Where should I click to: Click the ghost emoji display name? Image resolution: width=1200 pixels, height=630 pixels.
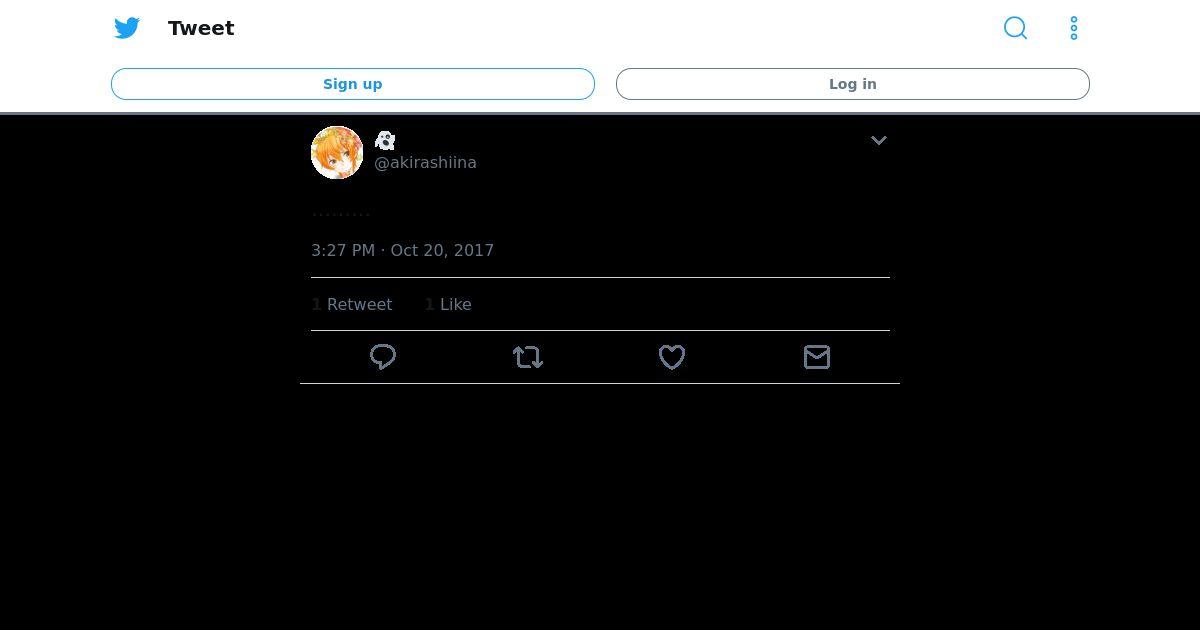[x=385, y=141]
